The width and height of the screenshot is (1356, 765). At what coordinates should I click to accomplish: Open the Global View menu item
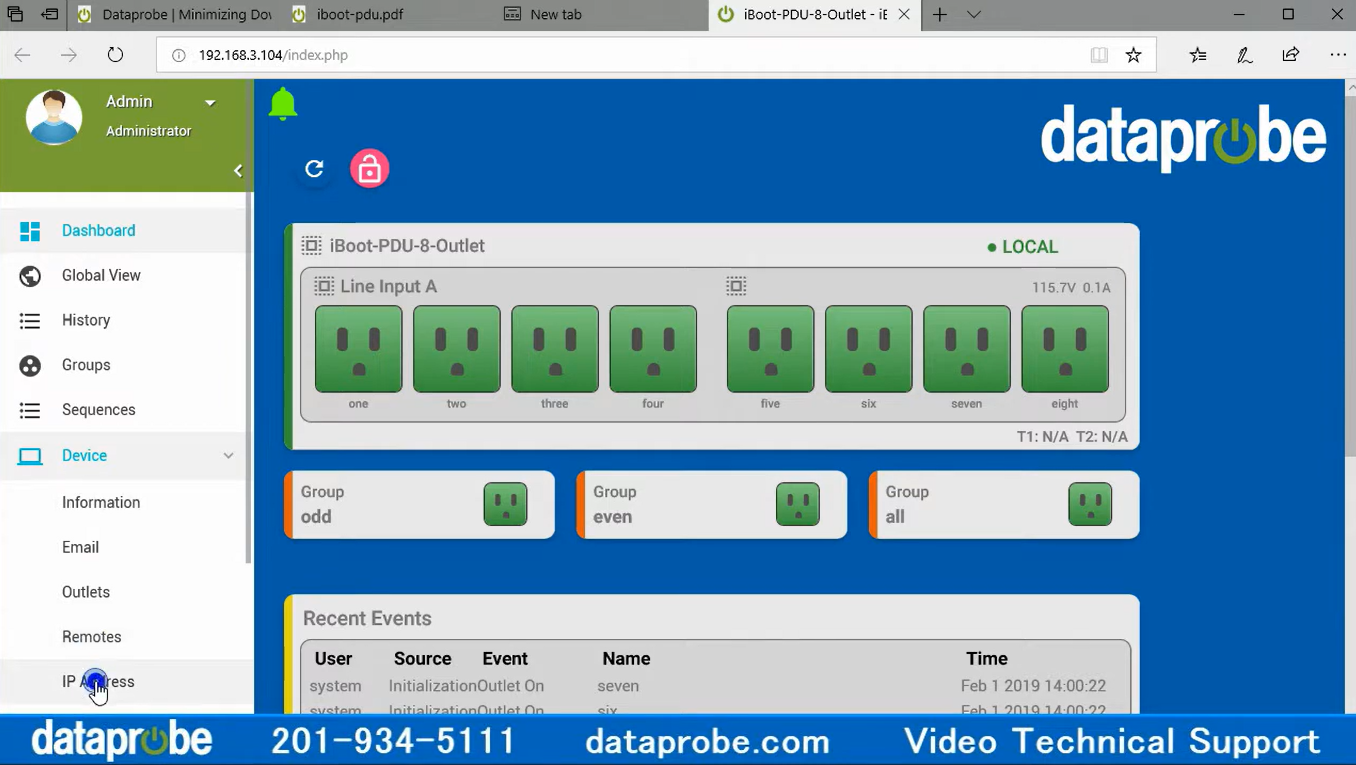(101, 275)
